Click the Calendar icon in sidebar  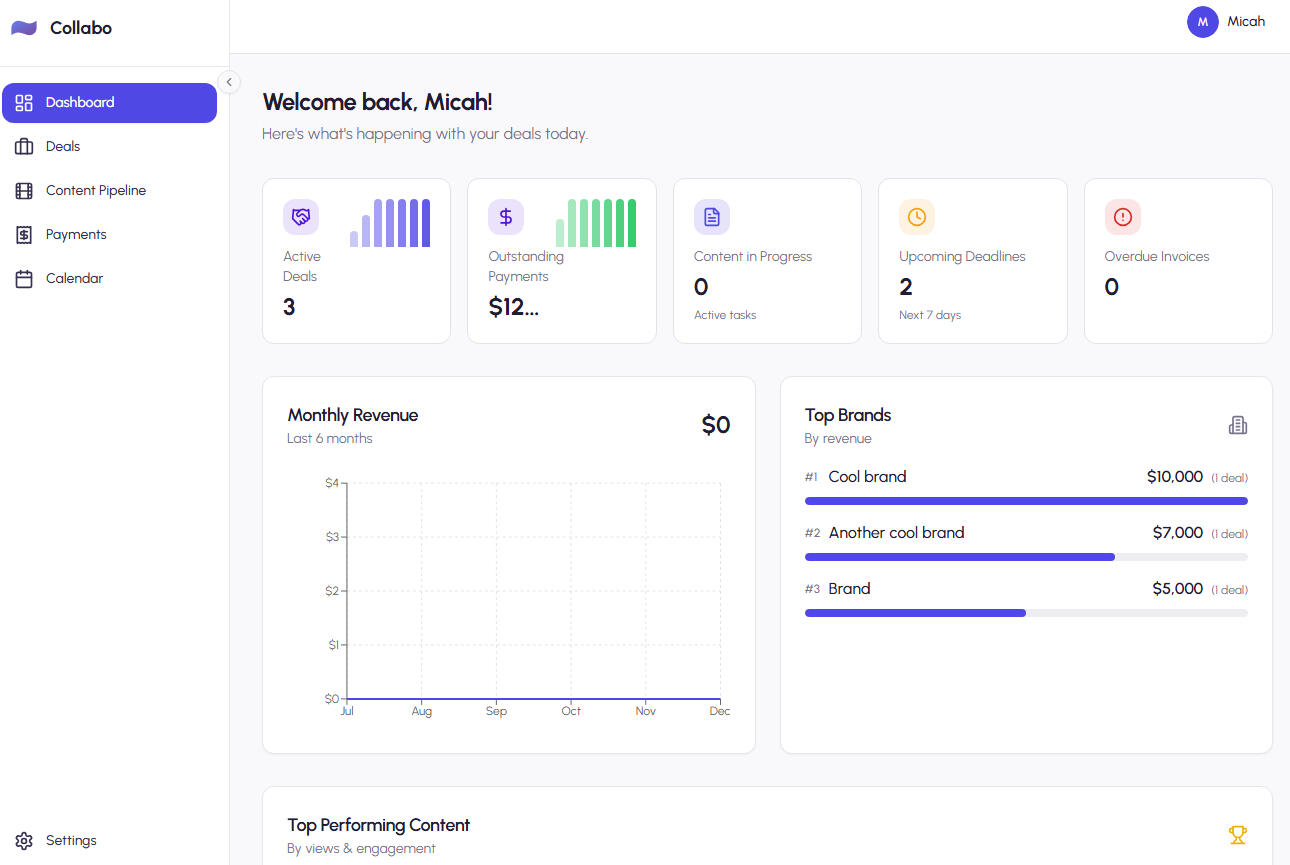pyautogui.click(x=24, y=278)
